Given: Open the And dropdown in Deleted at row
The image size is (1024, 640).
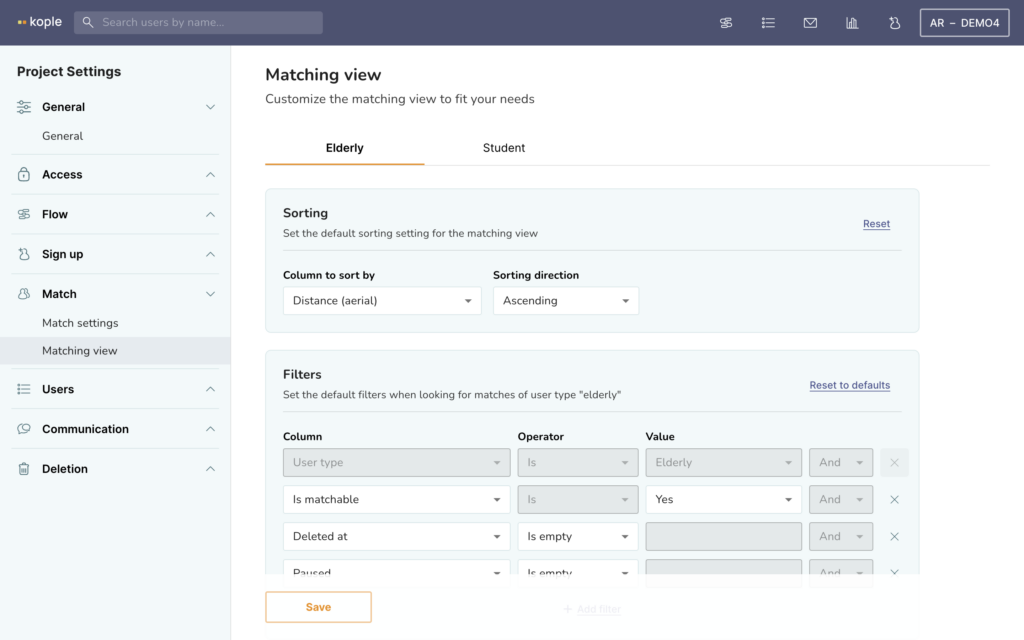Looking at the screenshot, I should click(x=840, y=536).
